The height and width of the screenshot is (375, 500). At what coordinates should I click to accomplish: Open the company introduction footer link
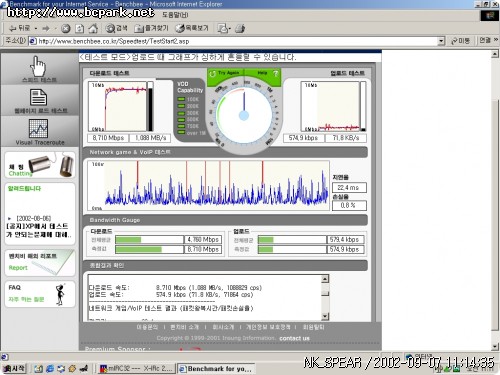(x=223, y=327)
